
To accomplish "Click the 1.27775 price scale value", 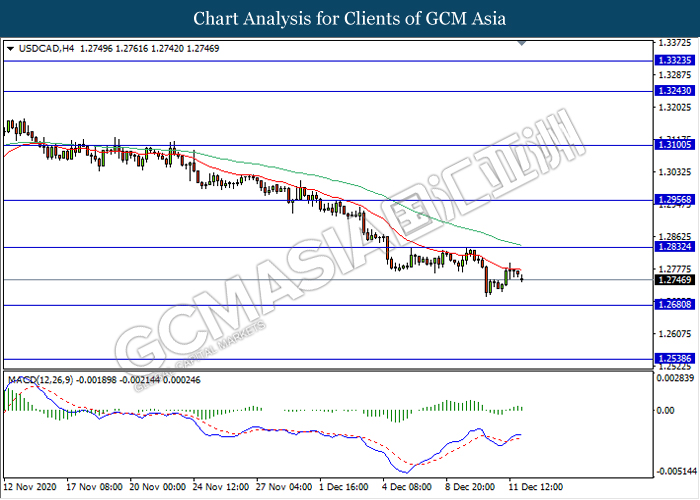I will pyautogui.click(x=675, y=268).
